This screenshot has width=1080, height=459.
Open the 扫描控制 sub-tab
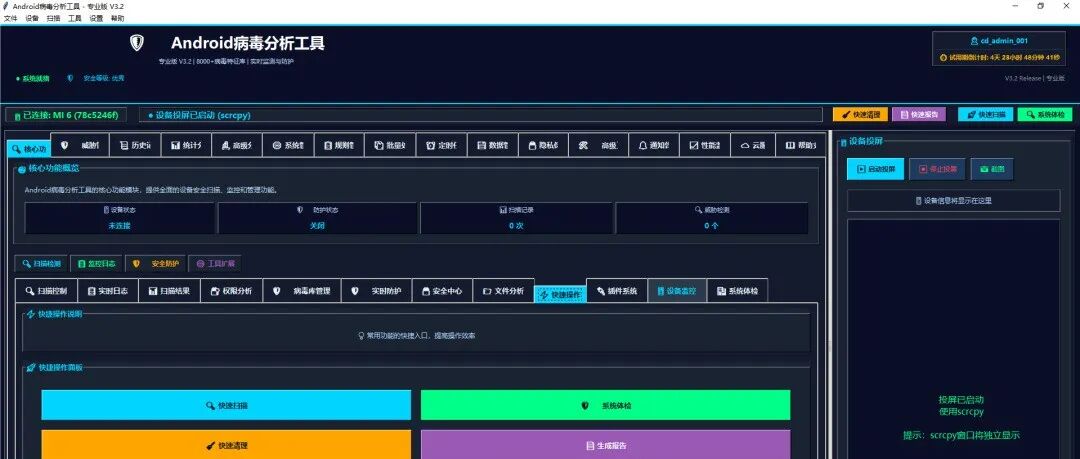coord(46,291)
